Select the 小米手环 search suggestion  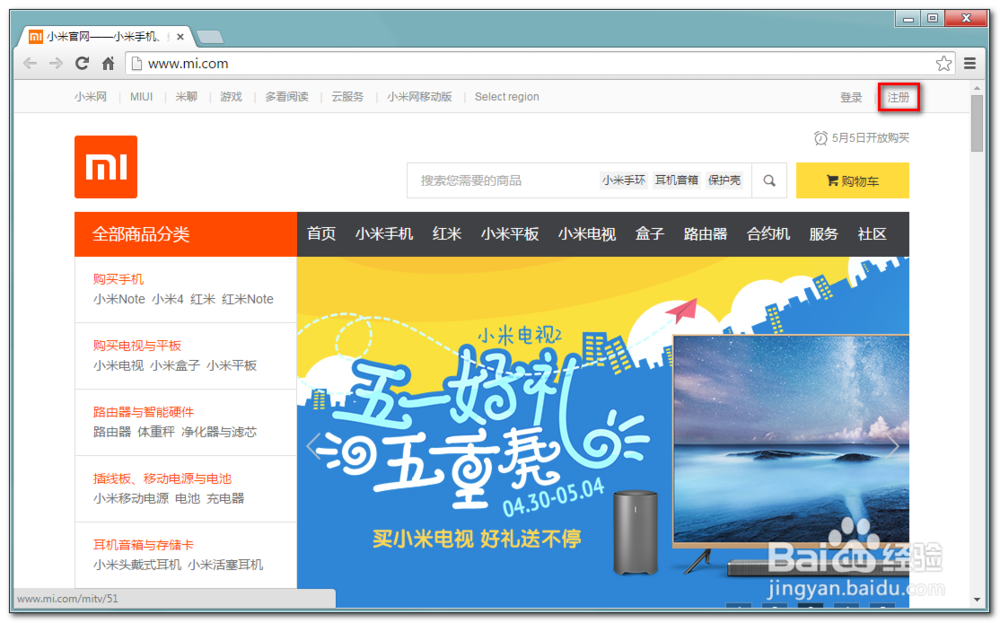point(624,180)
